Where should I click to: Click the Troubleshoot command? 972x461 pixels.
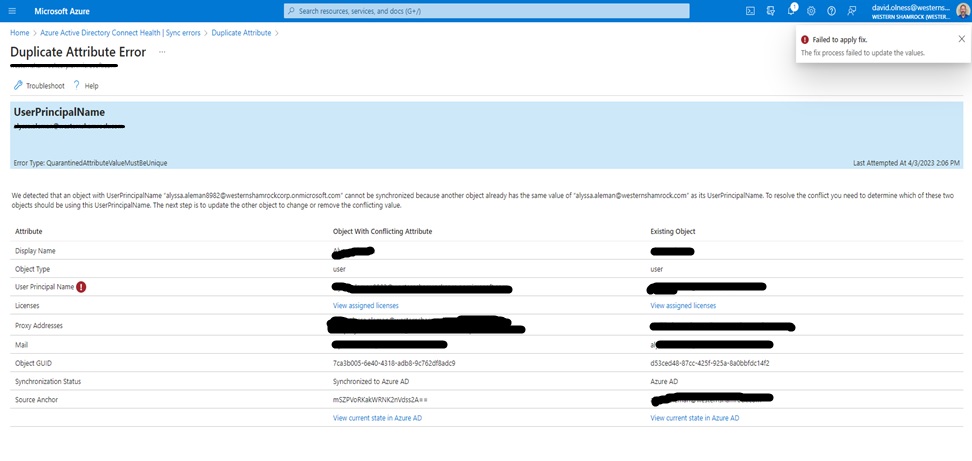pos(45,86)
